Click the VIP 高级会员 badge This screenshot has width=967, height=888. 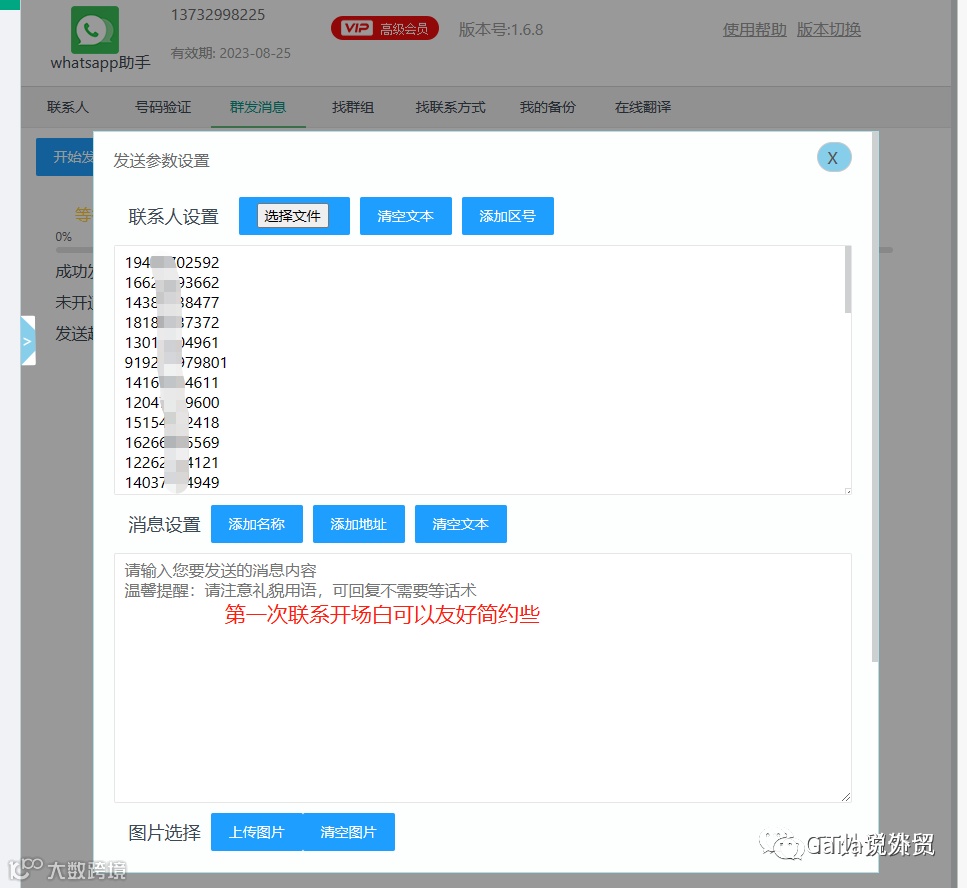[385, 28]
